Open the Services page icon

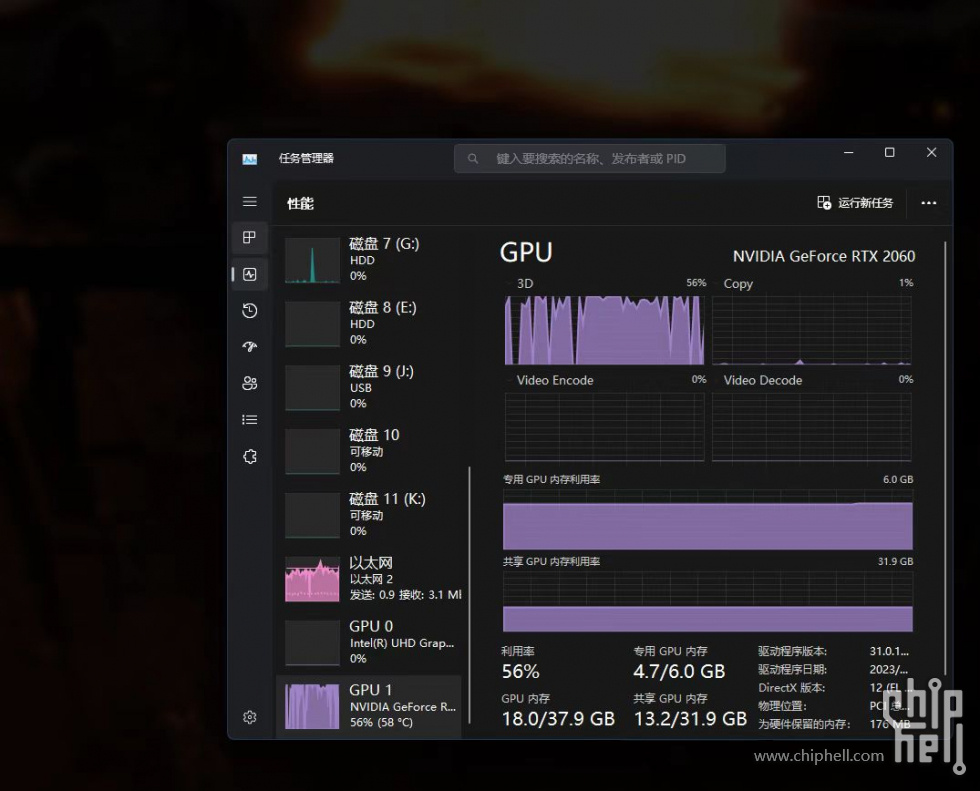coord(249,457)
